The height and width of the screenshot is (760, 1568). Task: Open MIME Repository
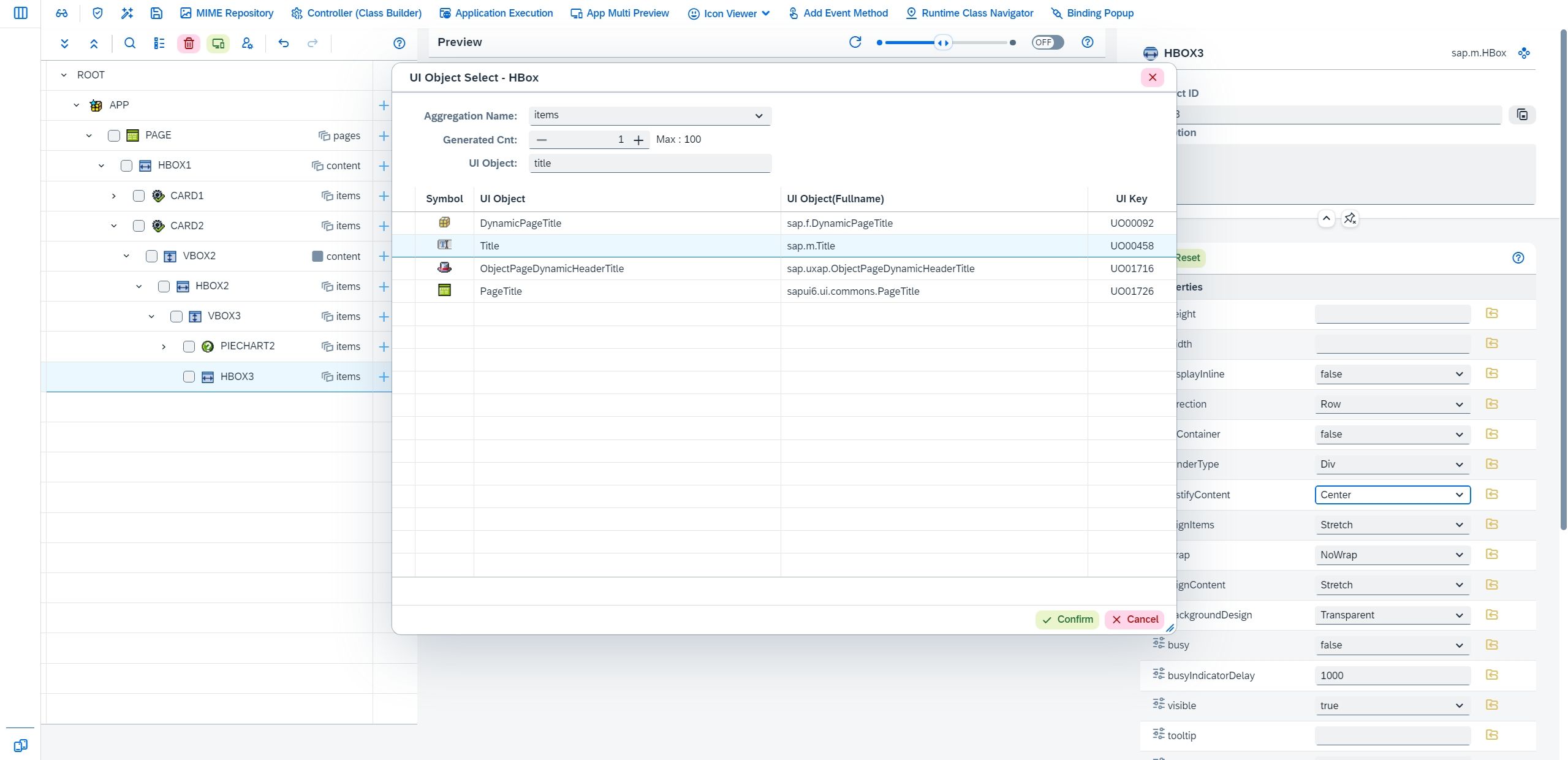227,13
